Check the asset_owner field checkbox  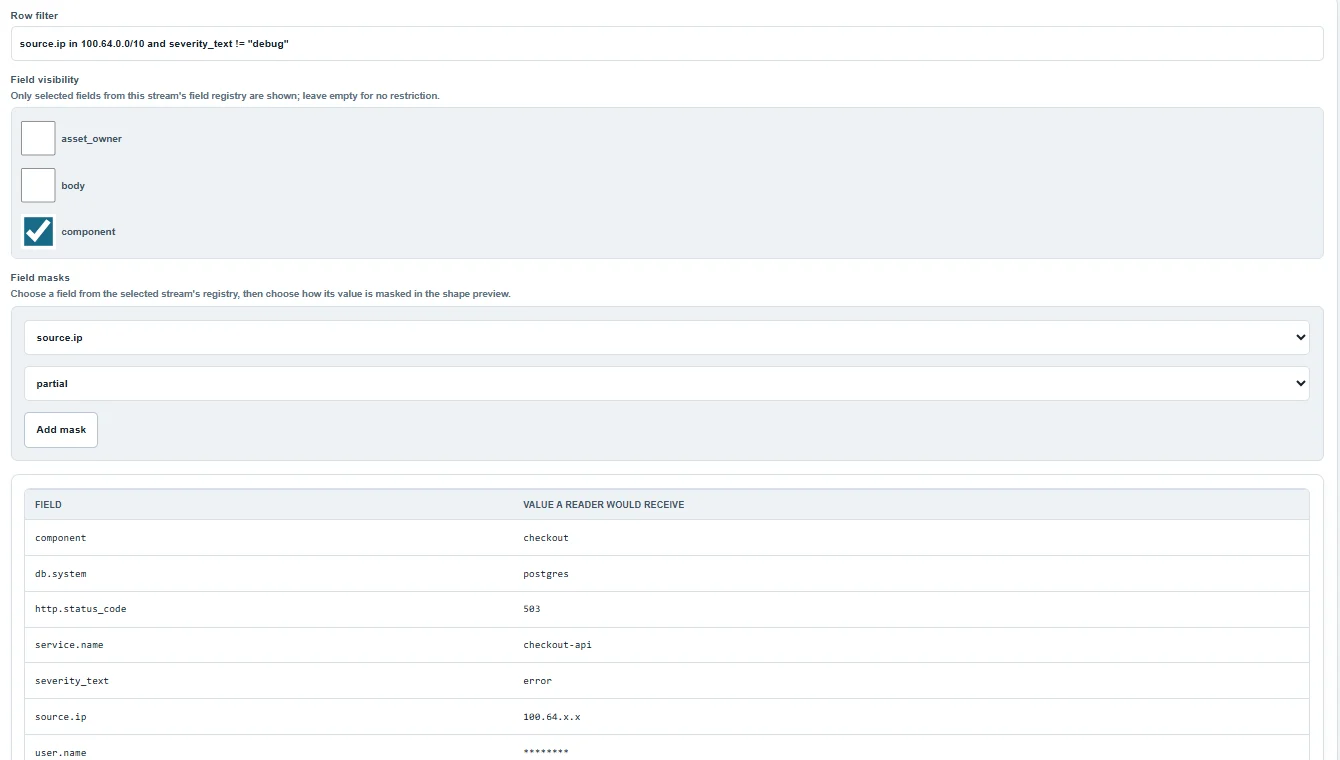click(38, 139)
